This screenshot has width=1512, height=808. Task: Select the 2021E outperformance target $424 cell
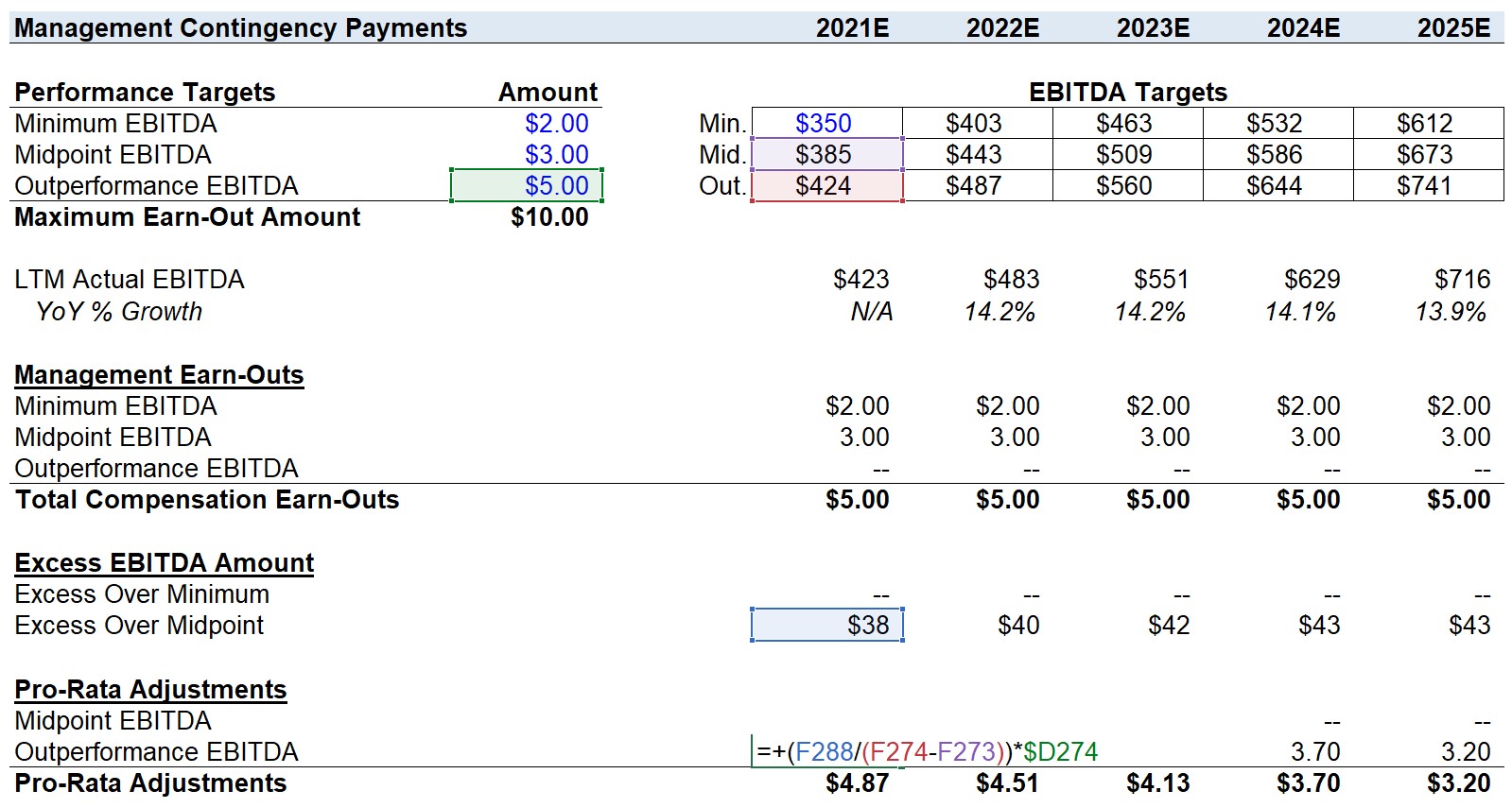click(x=827, y=185)
